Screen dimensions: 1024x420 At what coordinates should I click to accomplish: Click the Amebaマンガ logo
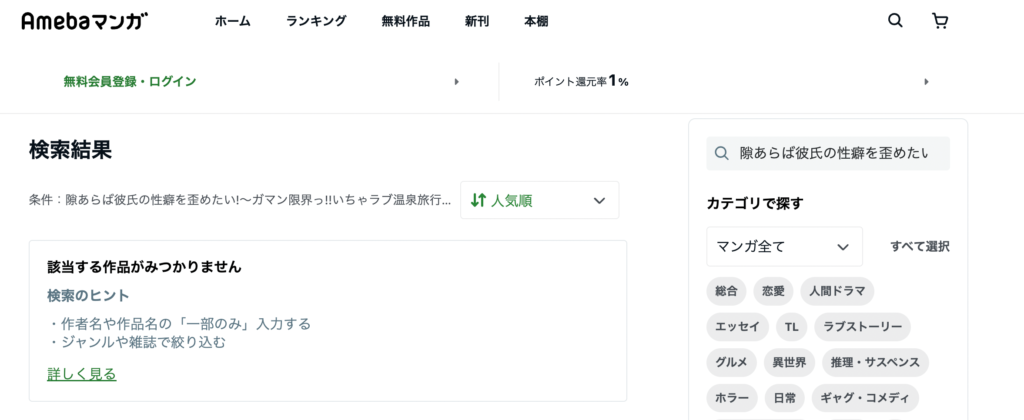(85, 22)
